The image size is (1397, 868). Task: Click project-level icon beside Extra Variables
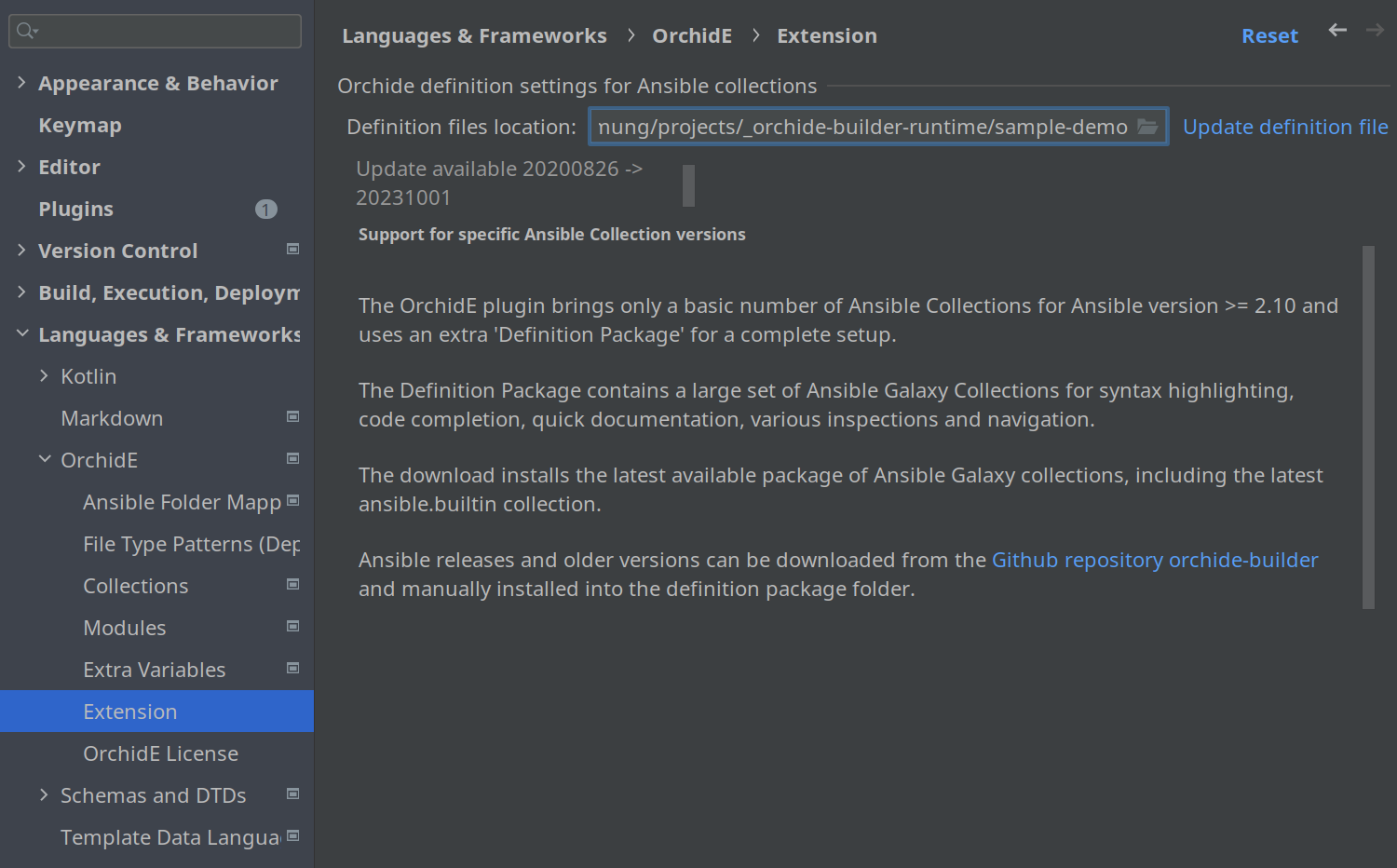[293, 669]
